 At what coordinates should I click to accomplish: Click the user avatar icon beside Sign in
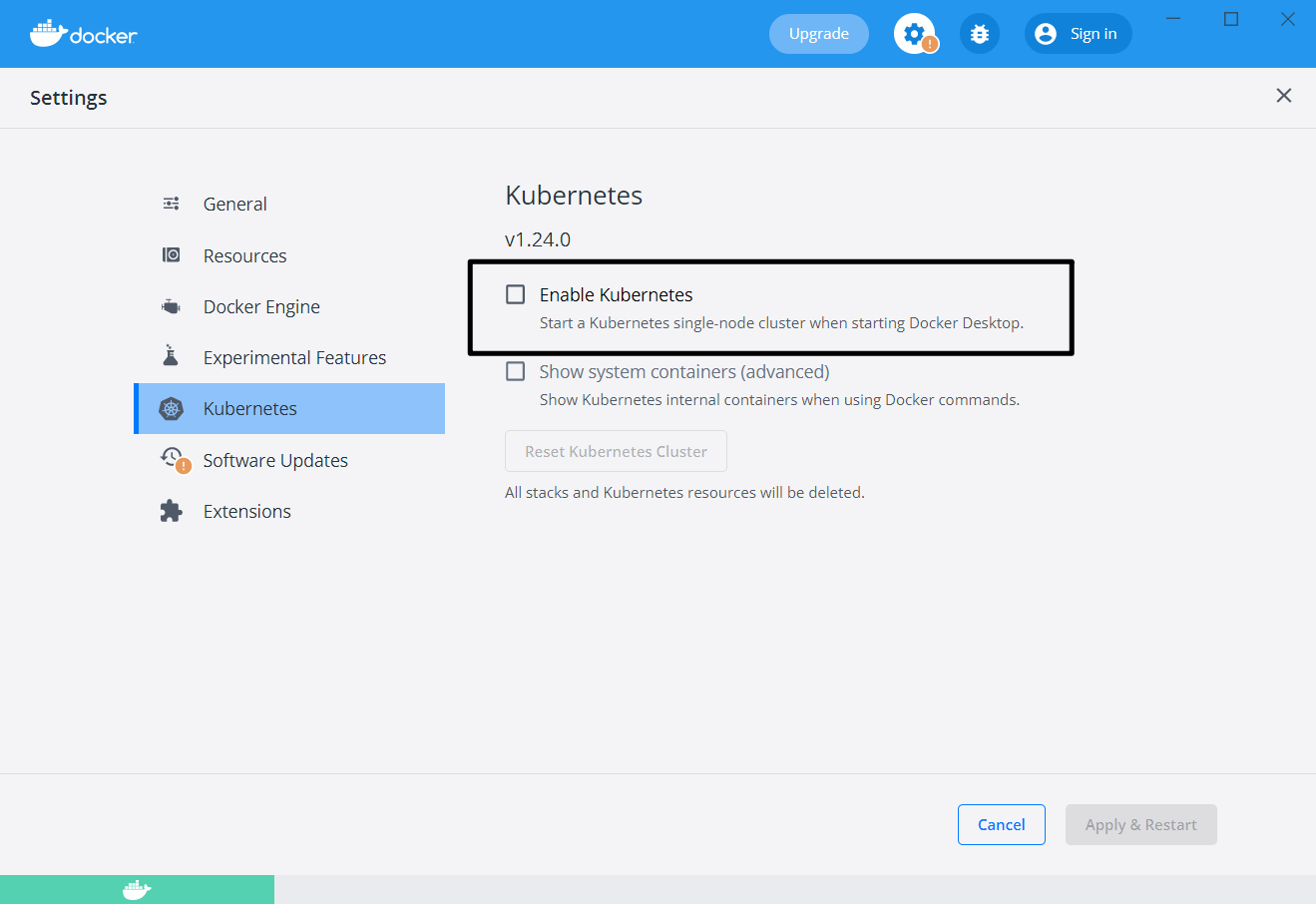(1046, 34)
